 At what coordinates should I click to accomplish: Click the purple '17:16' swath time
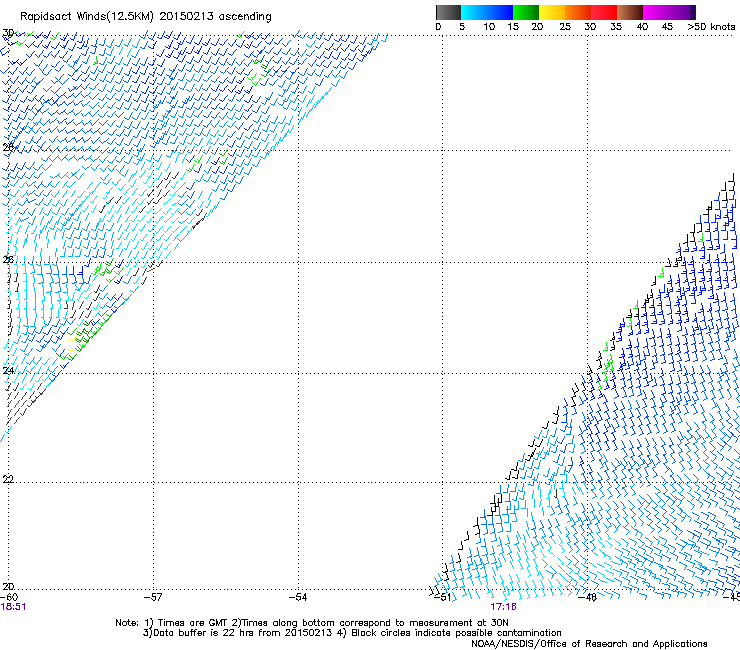point(503,607)
